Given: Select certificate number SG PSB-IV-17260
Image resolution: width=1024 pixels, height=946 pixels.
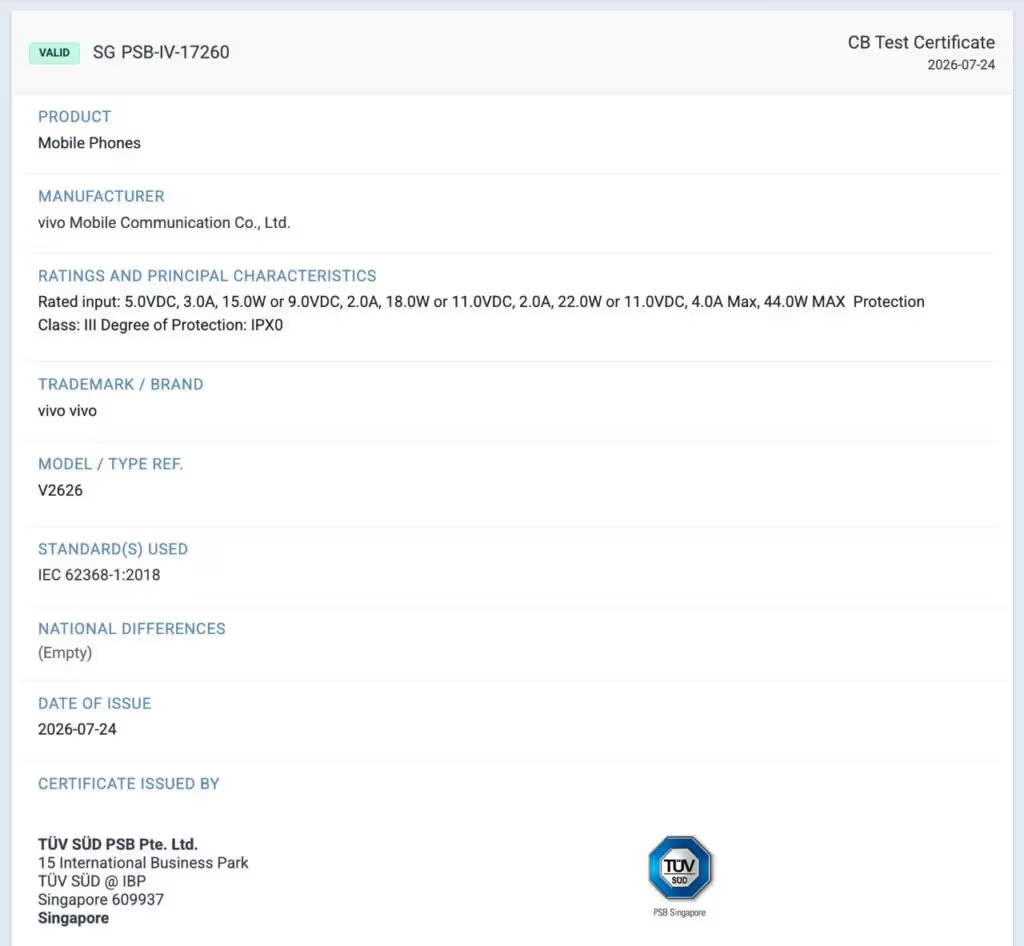Looking at the screenshot, I should click(161, 52).
